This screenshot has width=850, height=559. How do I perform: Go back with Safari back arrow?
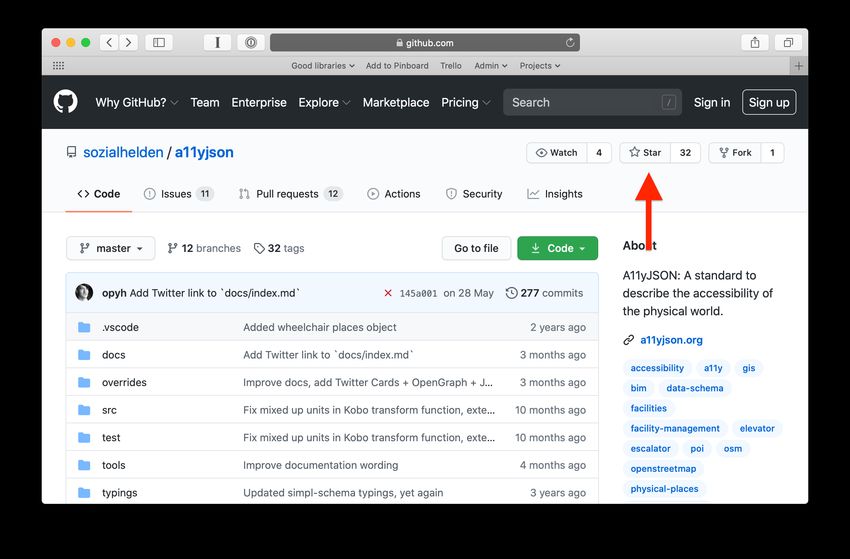(109, 42)
